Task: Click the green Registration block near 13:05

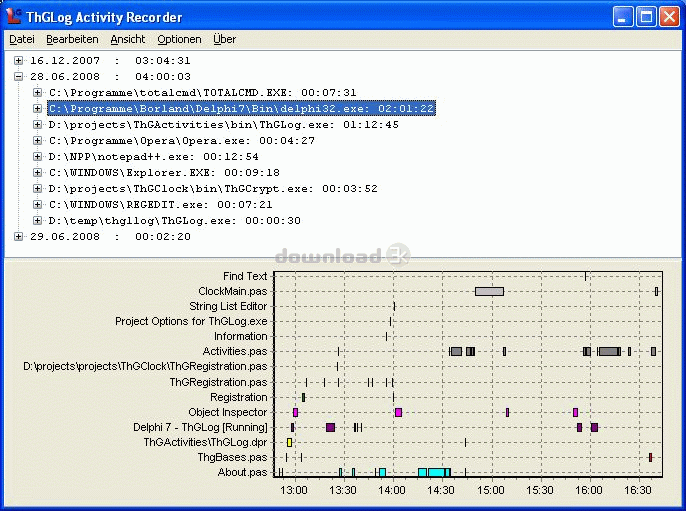Action: coord(303,397)
